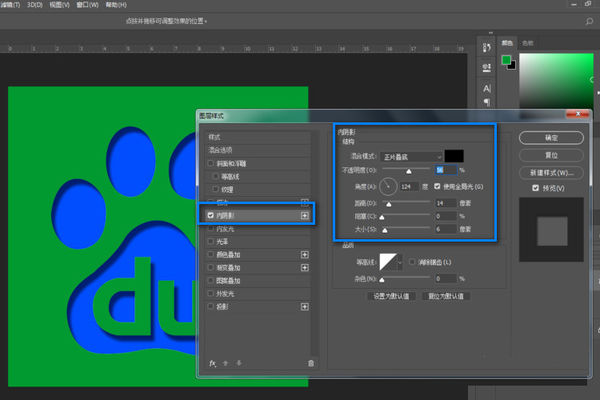Select the 样式 entry in style list
The image size is (600, 400).
[x=258, y=137]
